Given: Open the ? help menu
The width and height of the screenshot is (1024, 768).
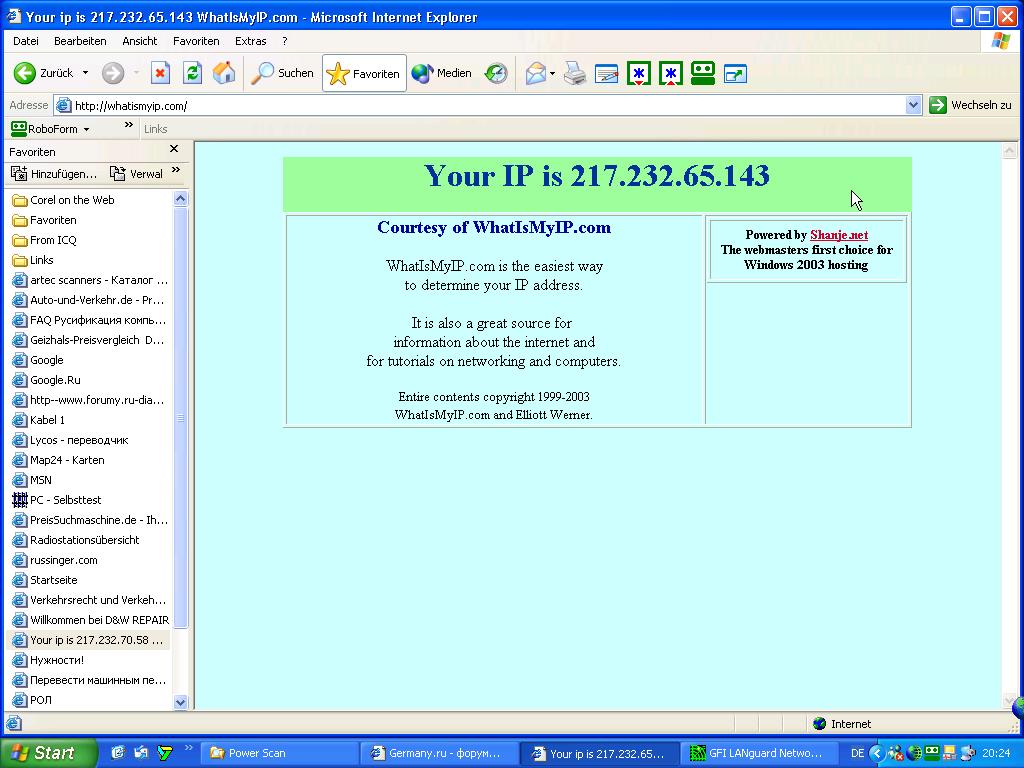Looking at the screenshot, I should click(285, 41).
